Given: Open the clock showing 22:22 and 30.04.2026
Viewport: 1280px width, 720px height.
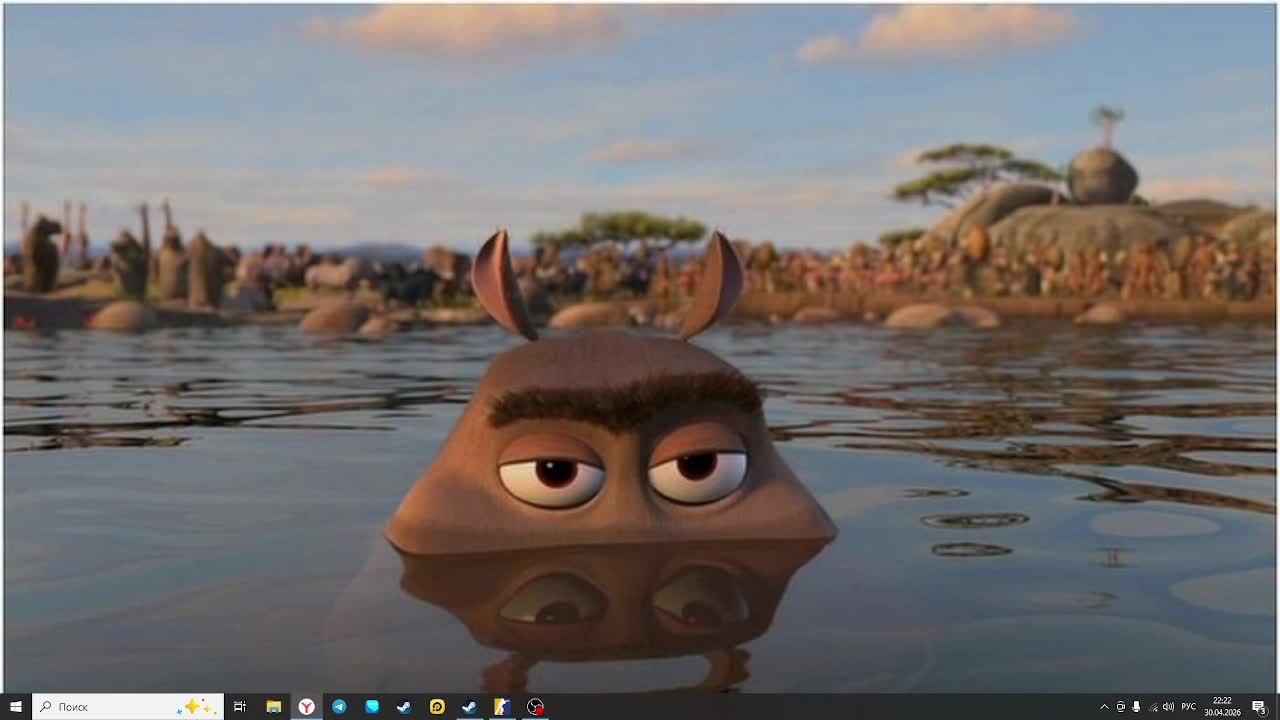Looking at the screenshot, I should tap(1222, 707).
